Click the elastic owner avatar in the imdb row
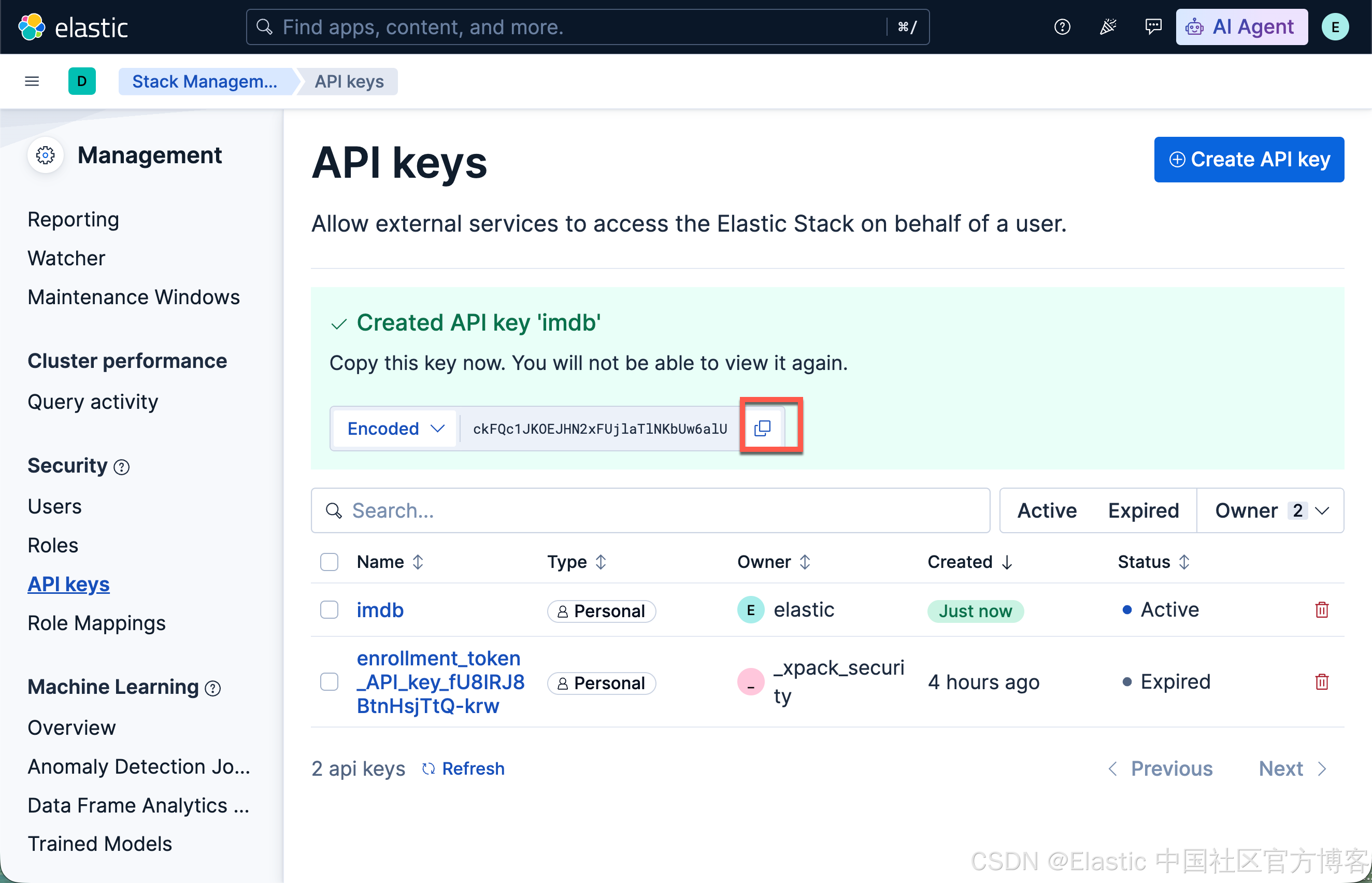 (x=750, y=610)
